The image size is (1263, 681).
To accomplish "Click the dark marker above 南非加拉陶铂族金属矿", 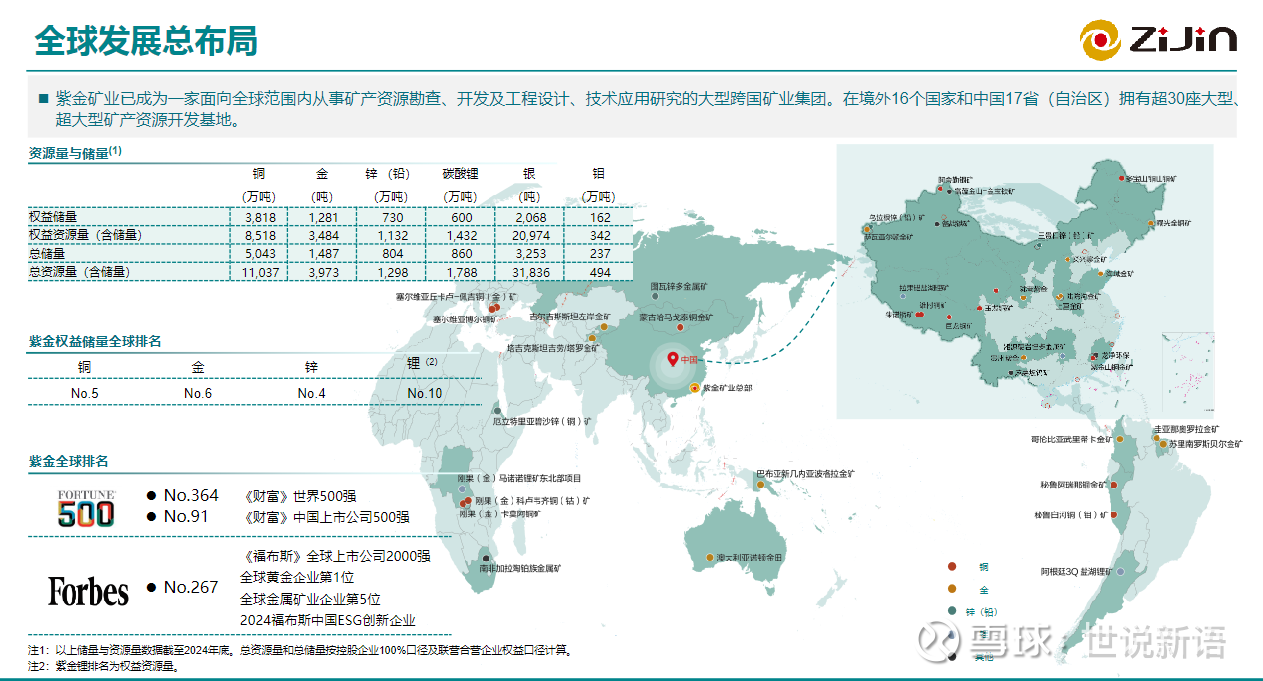I will tap(487, 558).
